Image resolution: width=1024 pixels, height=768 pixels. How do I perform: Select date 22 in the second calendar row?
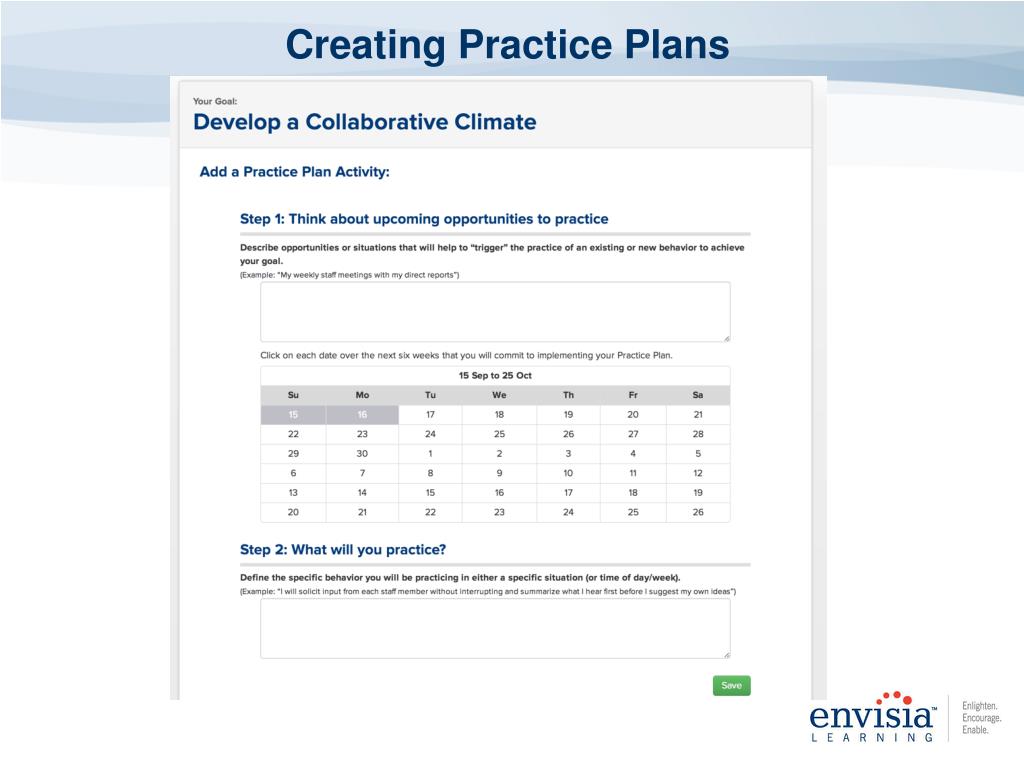[293, 434]
